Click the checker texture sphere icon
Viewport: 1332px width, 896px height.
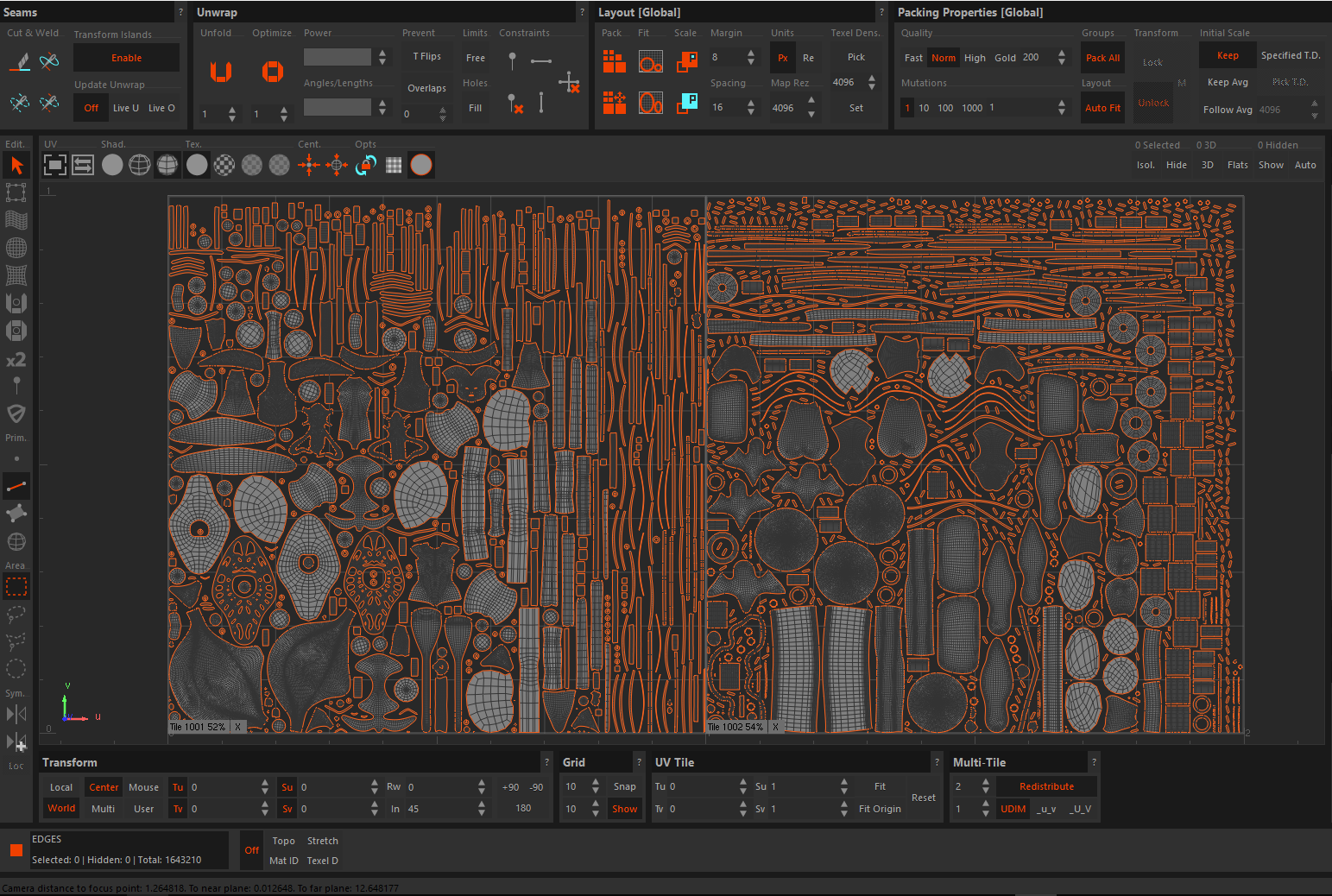pyautogui.click(x=224, y=165)
